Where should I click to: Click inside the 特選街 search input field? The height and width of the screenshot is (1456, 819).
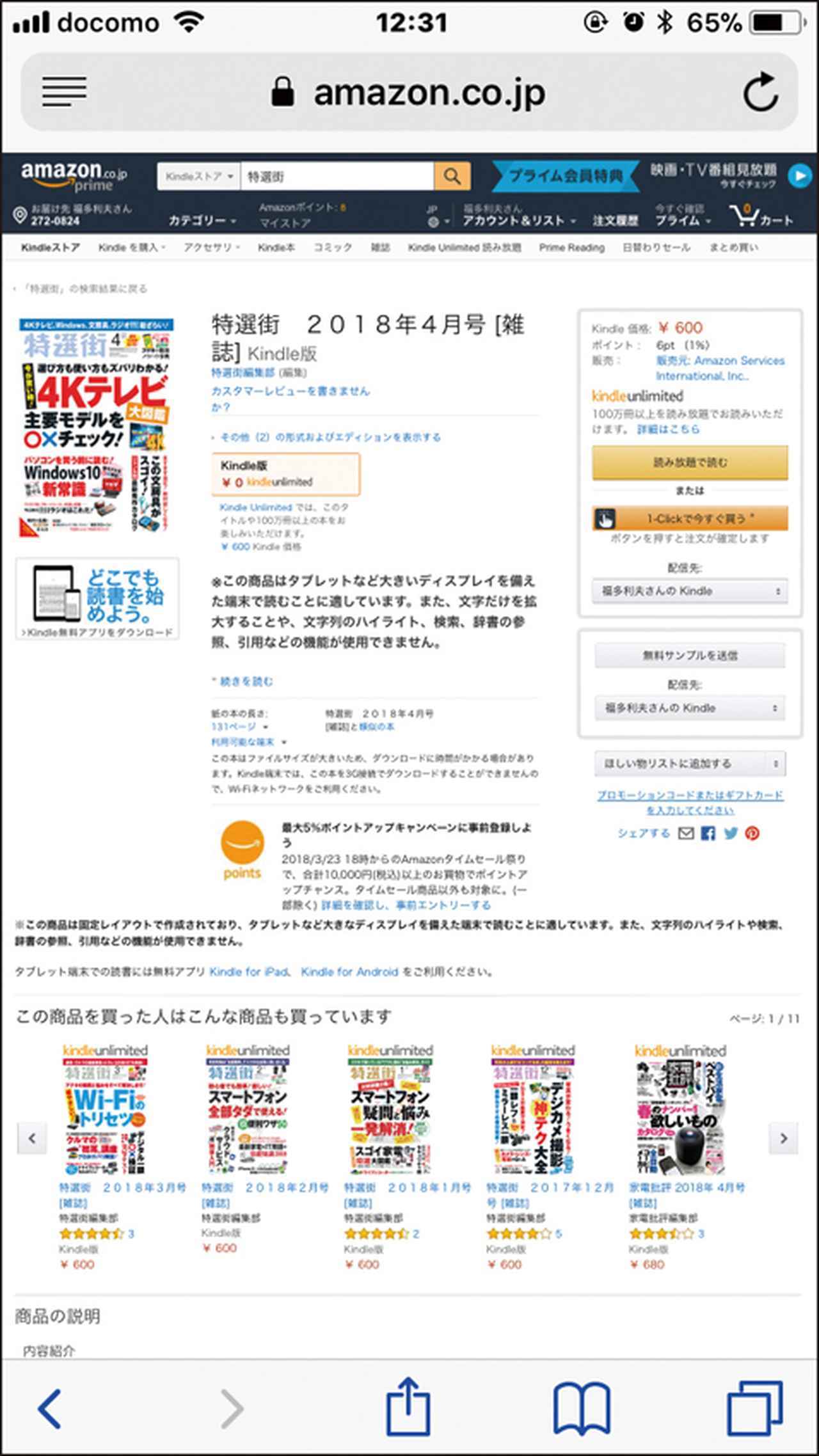pos(337,176)
